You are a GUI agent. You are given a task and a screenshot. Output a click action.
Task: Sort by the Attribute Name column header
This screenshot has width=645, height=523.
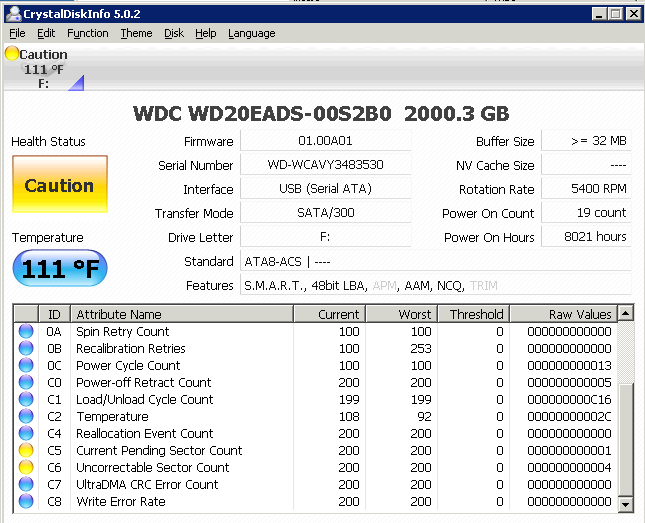click(x=182, y=314)
